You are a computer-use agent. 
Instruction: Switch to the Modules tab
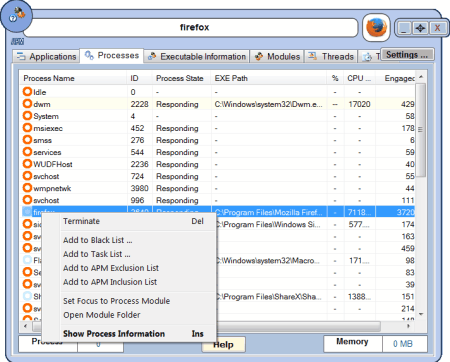277,56
